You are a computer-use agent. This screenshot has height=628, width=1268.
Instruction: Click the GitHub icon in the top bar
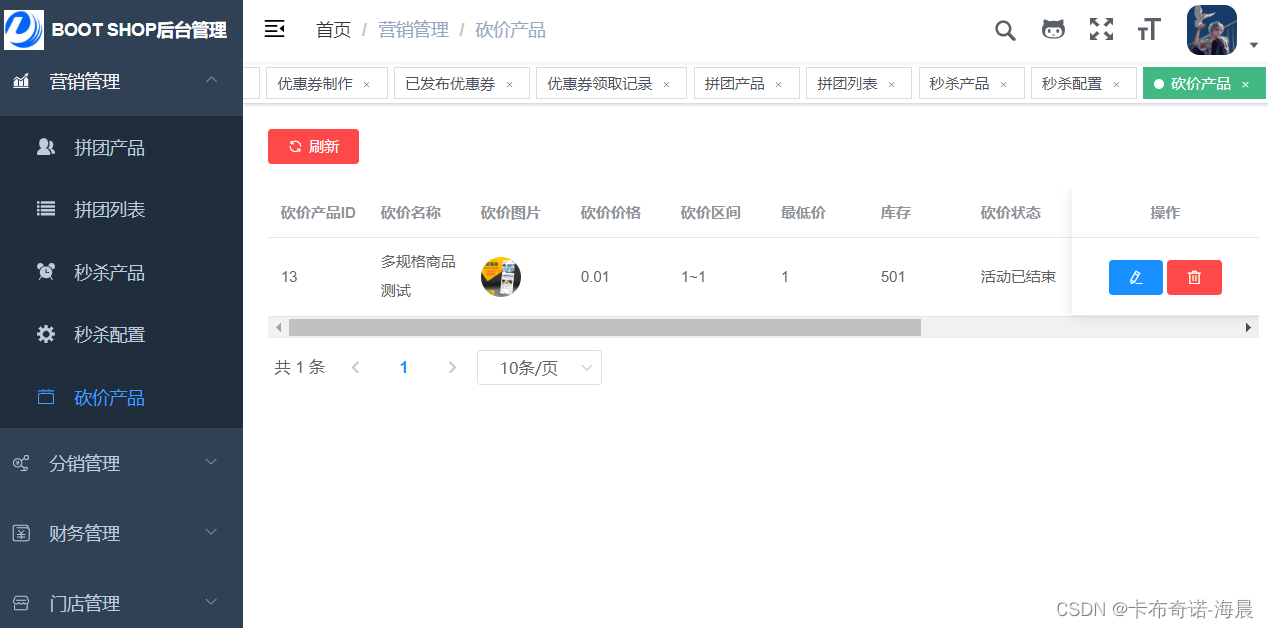click(x=1053, y=30)
